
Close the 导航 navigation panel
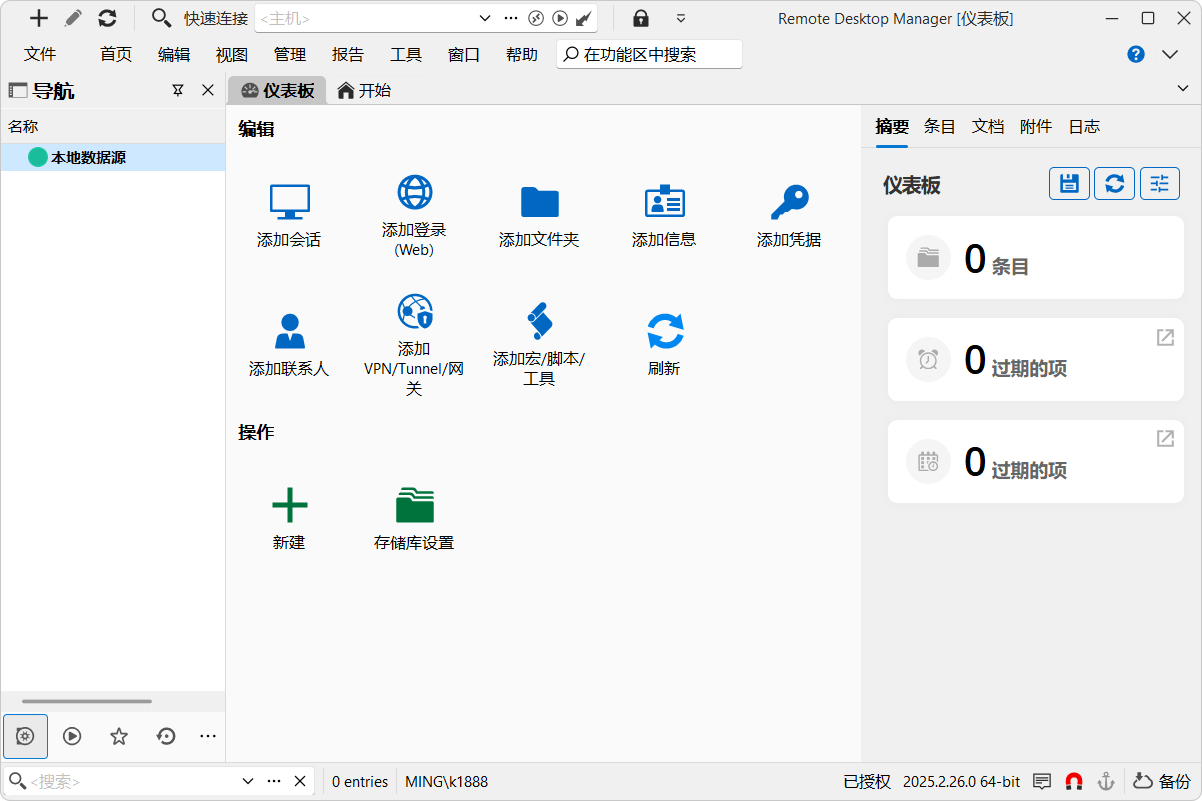pos(208,91)
